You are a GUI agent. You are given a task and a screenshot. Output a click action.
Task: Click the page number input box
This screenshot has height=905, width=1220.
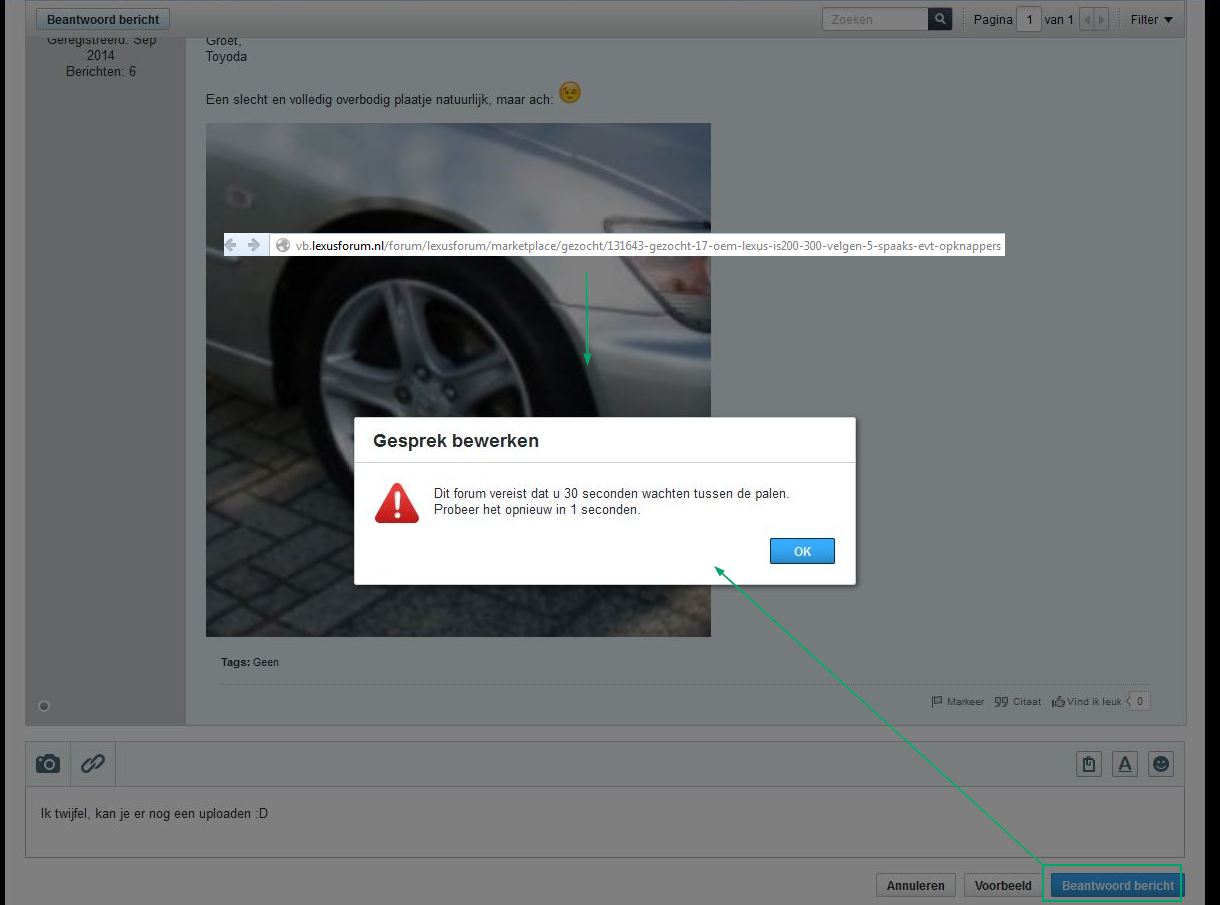tap(1028, 19)
